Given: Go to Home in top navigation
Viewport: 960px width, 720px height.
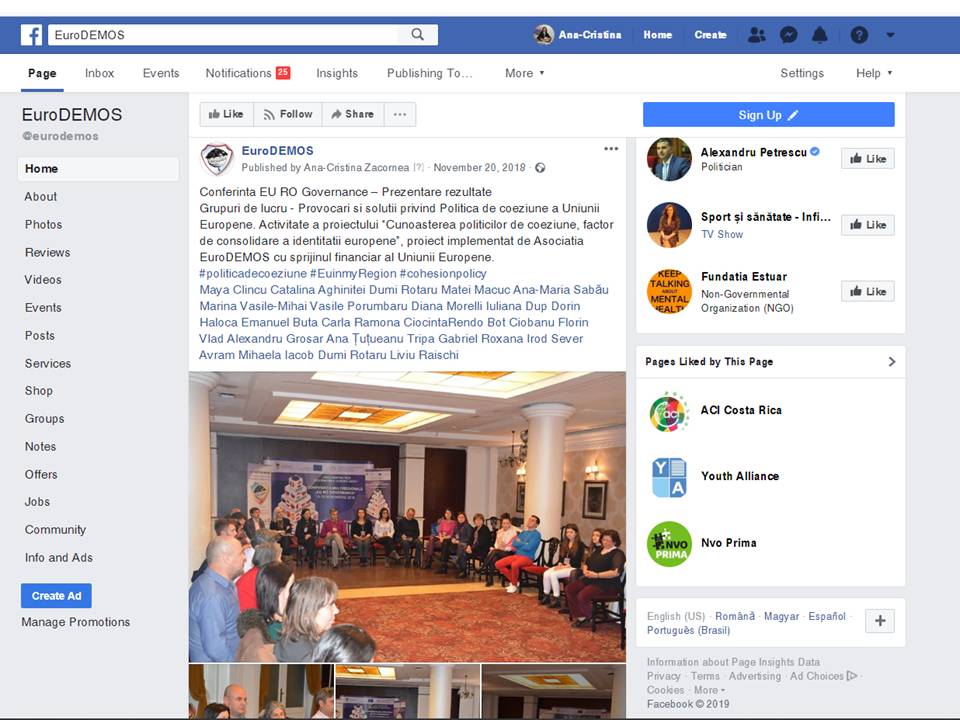Looking at the screenshot, I should 658,35.
